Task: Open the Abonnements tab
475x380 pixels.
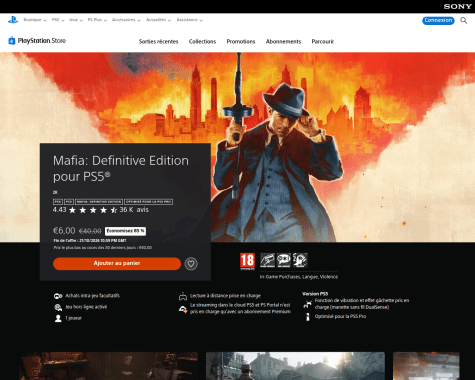Action: pos(283,42)
